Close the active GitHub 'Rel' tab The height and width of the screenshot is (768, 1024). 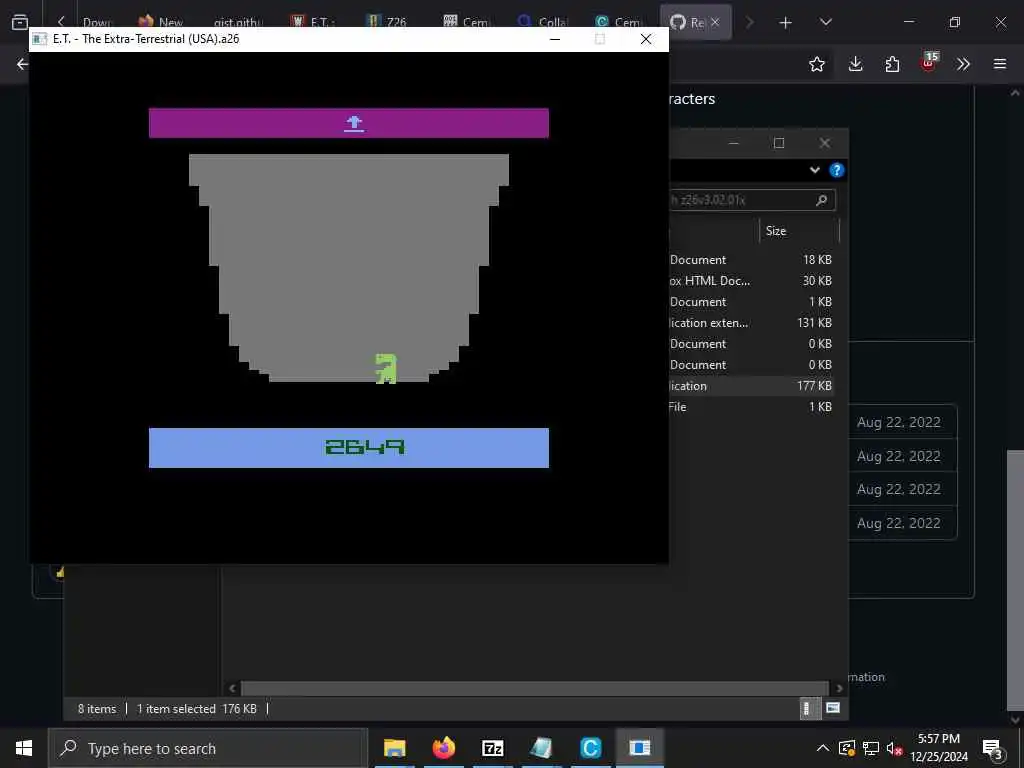coord(715,22)
